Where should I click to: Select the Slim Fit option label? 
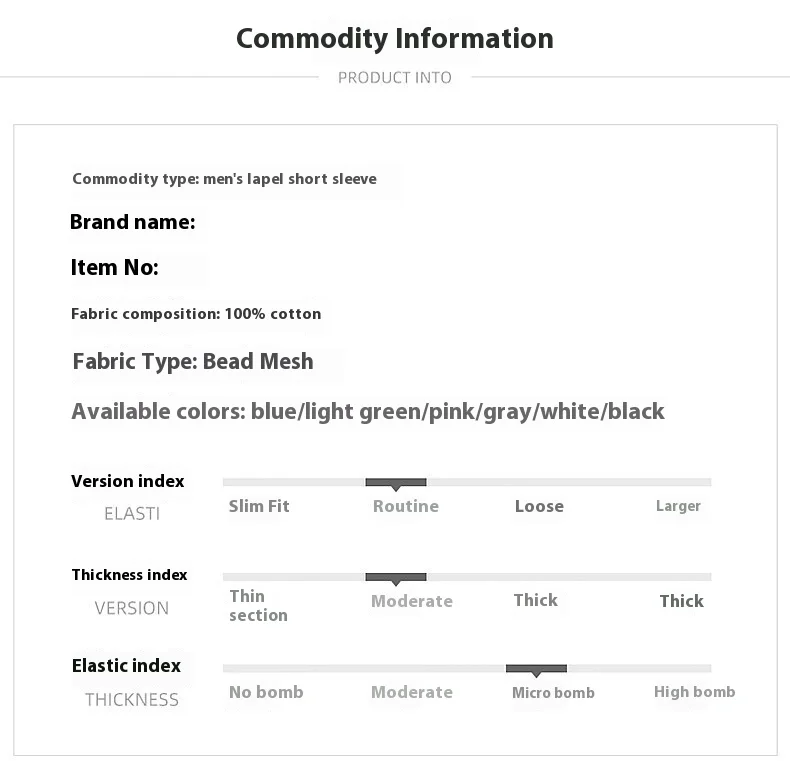pos(259,506)
